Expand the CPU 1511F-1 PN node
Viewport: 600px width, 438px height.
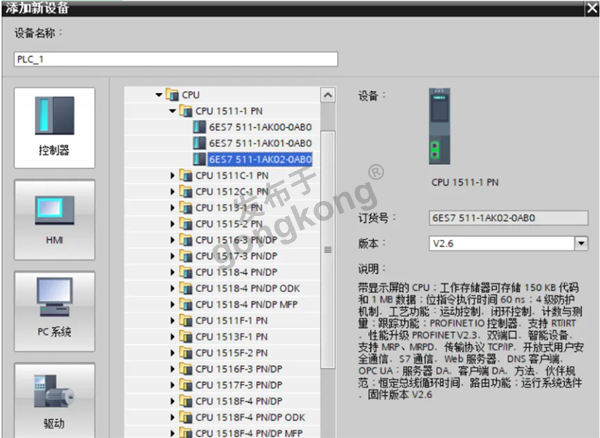[173, 321]
